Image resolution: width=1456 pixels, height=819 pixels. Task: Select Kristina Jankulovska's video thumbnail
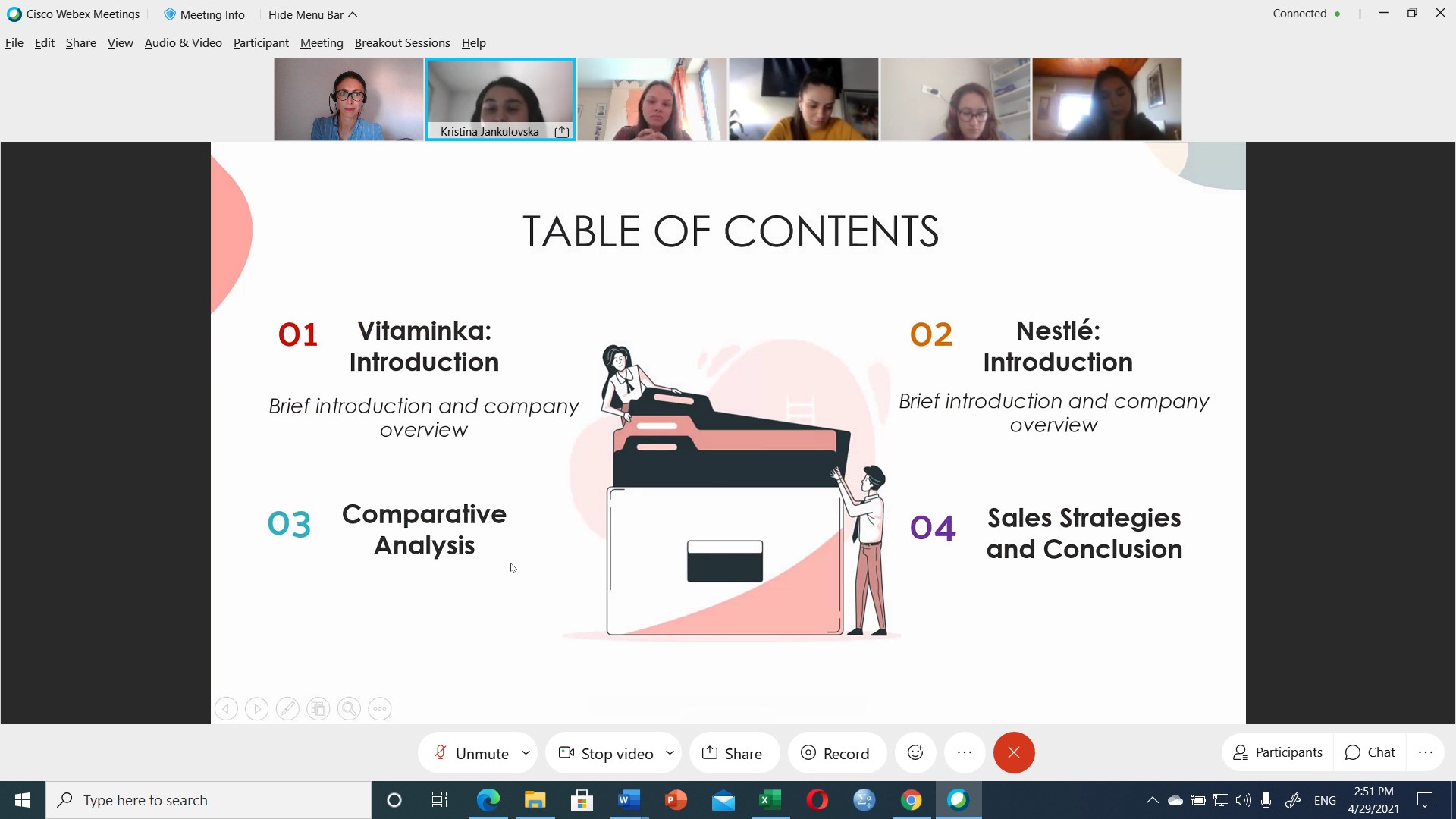tap(500, 99)
